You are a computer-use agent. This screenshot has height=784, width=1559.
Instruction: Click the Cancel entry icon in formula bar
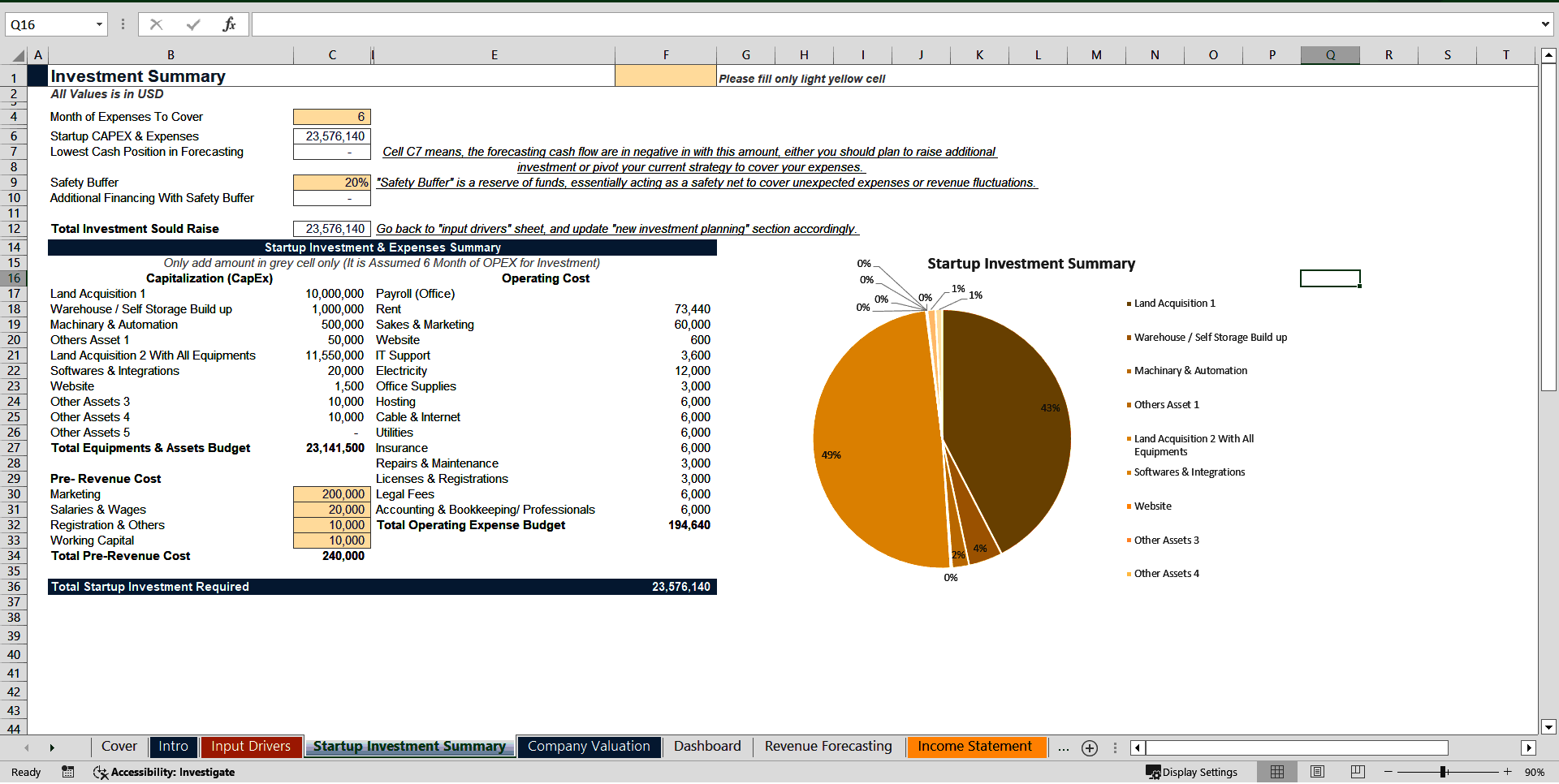[156, 24]
